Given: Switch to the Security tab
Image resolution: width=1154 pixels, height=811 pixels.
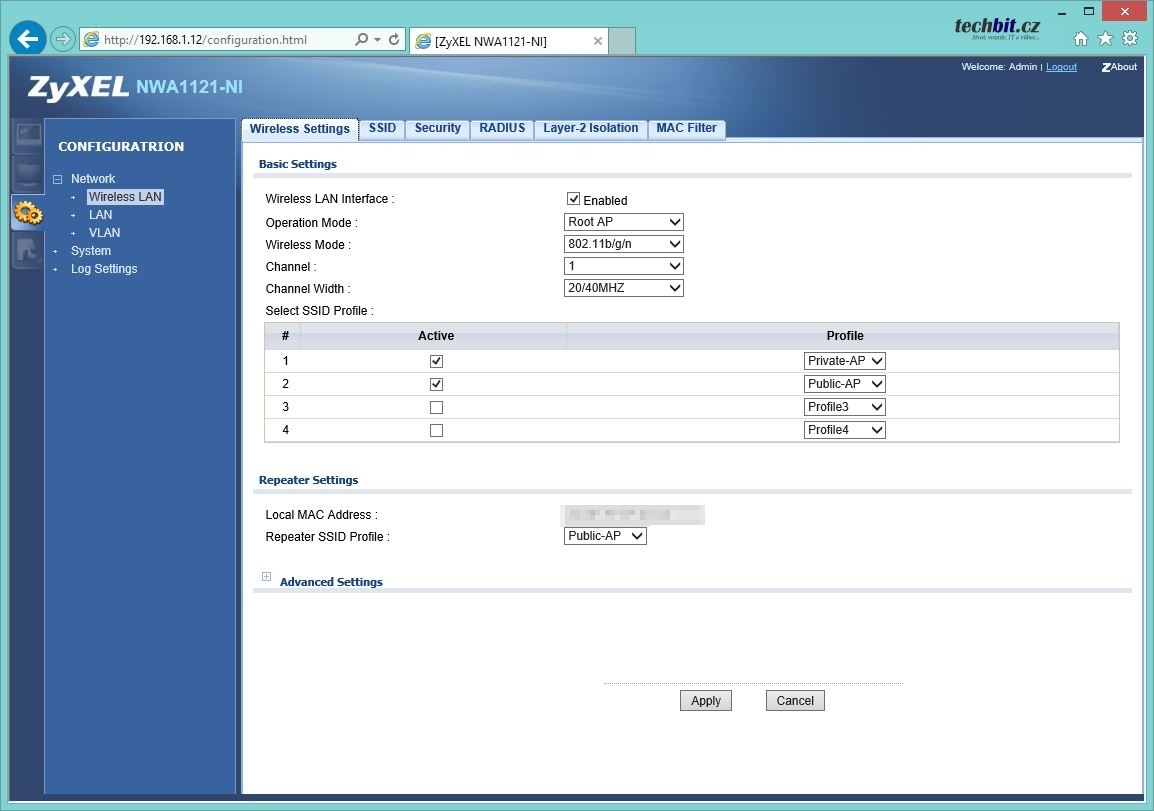Looking at the screenshot, I should click(437, 128).
